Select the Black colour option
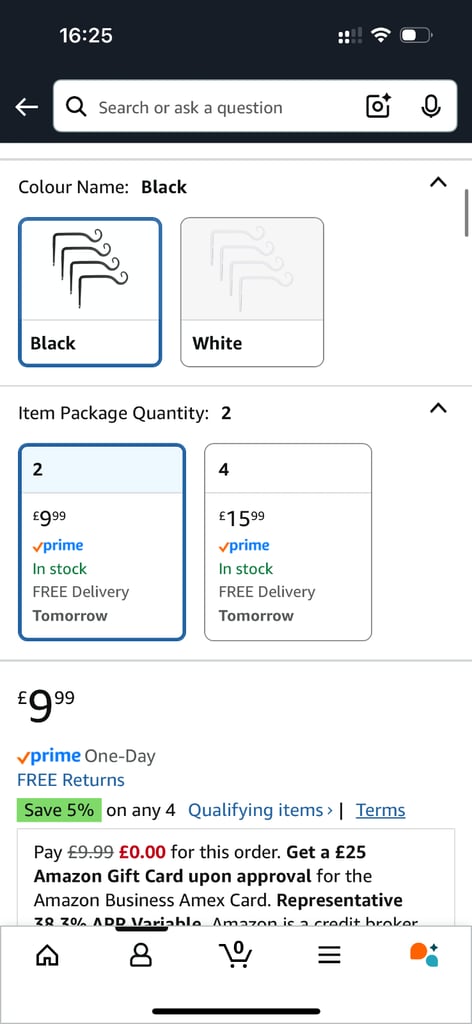This screenshot has height=1024, width=472. [90, 292]
